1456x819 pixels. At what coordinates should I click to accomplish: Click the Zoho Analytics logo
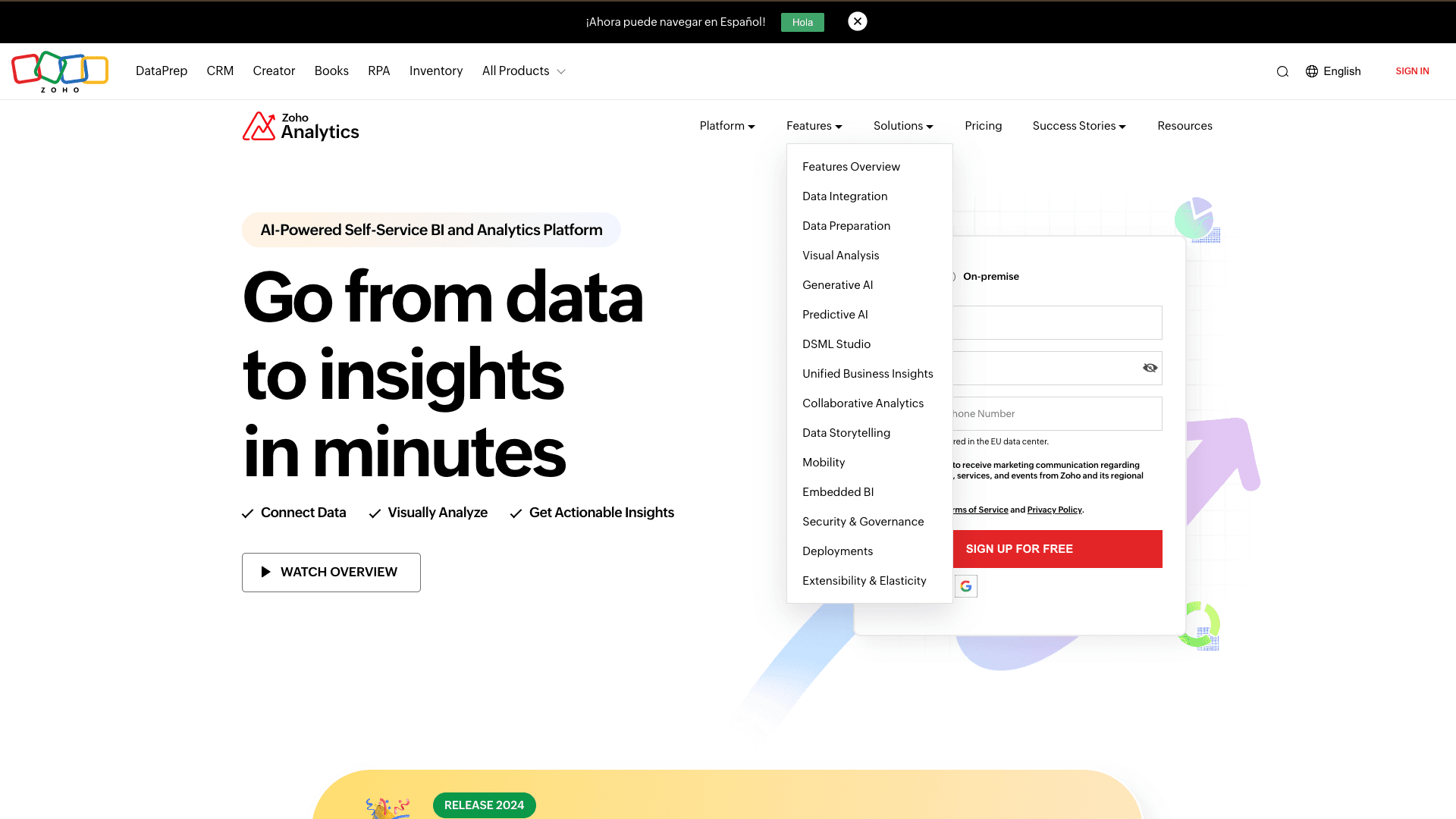(x=301, y=127)
